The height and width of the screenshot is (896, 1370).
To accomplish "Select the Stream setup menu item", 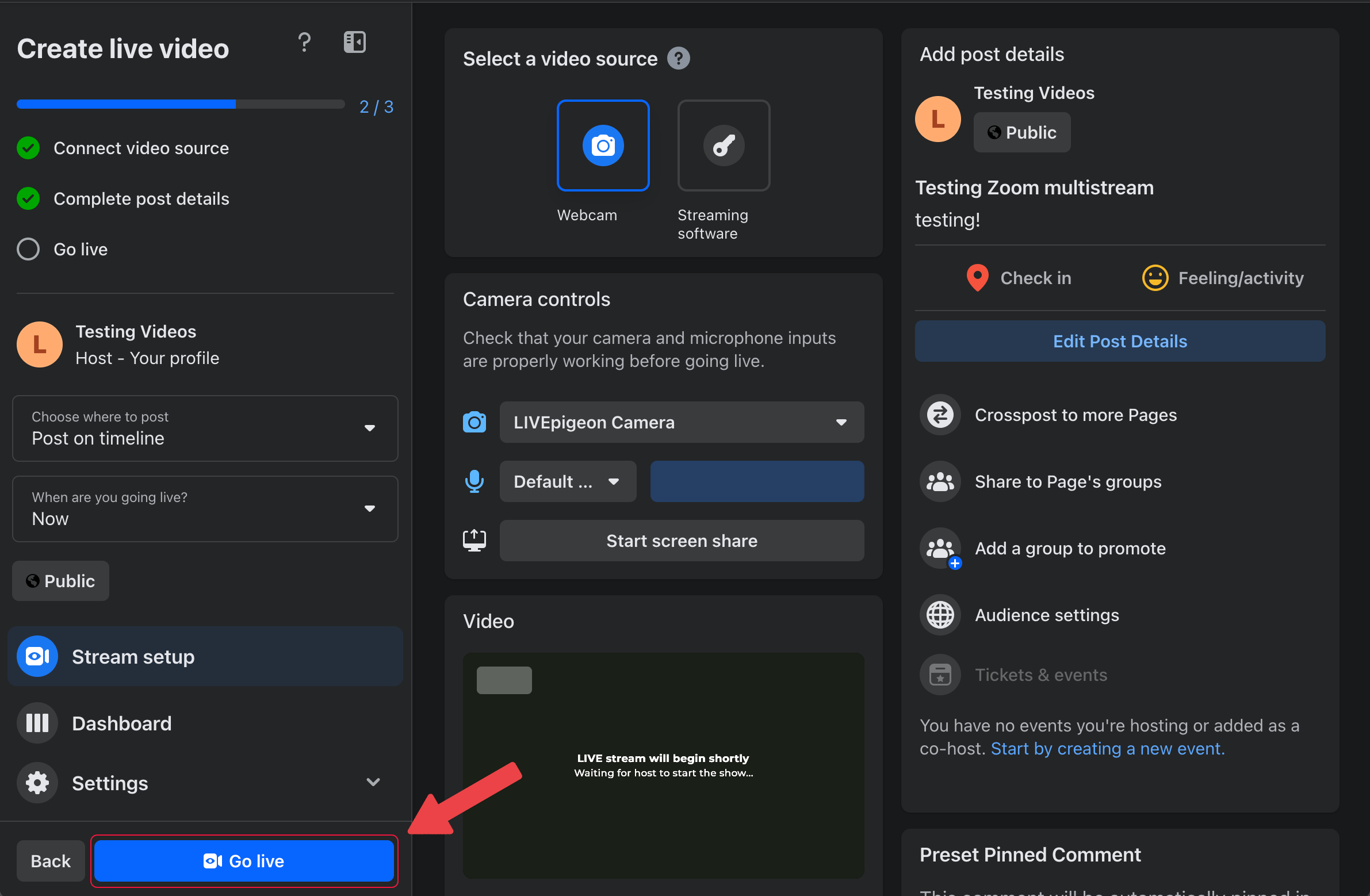I will pyautogui.click(x=132, y=657).
